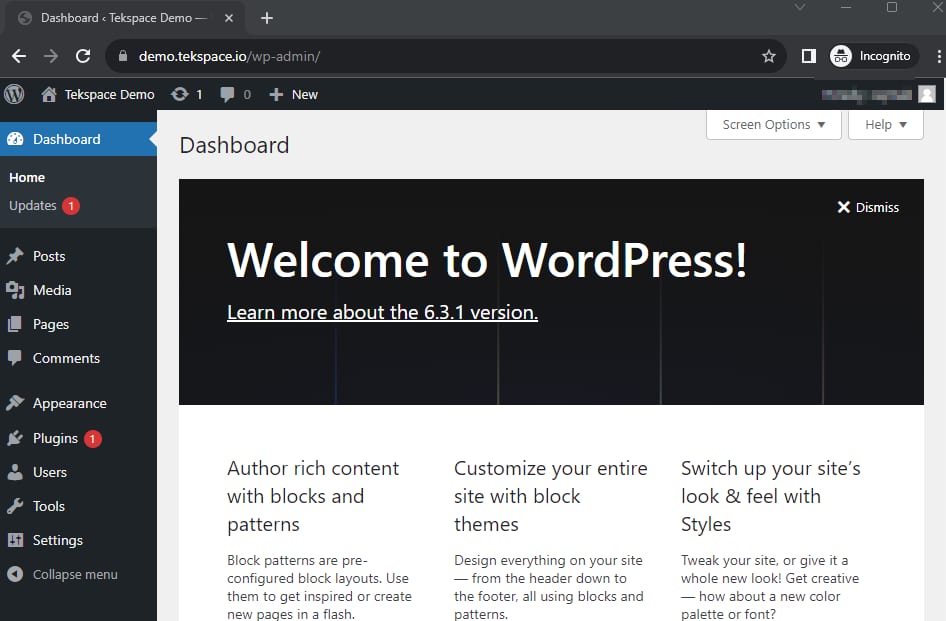Follow Learn more about the 6.3.1 version link
The image size is (946, 621).
[x=383, y=313]
